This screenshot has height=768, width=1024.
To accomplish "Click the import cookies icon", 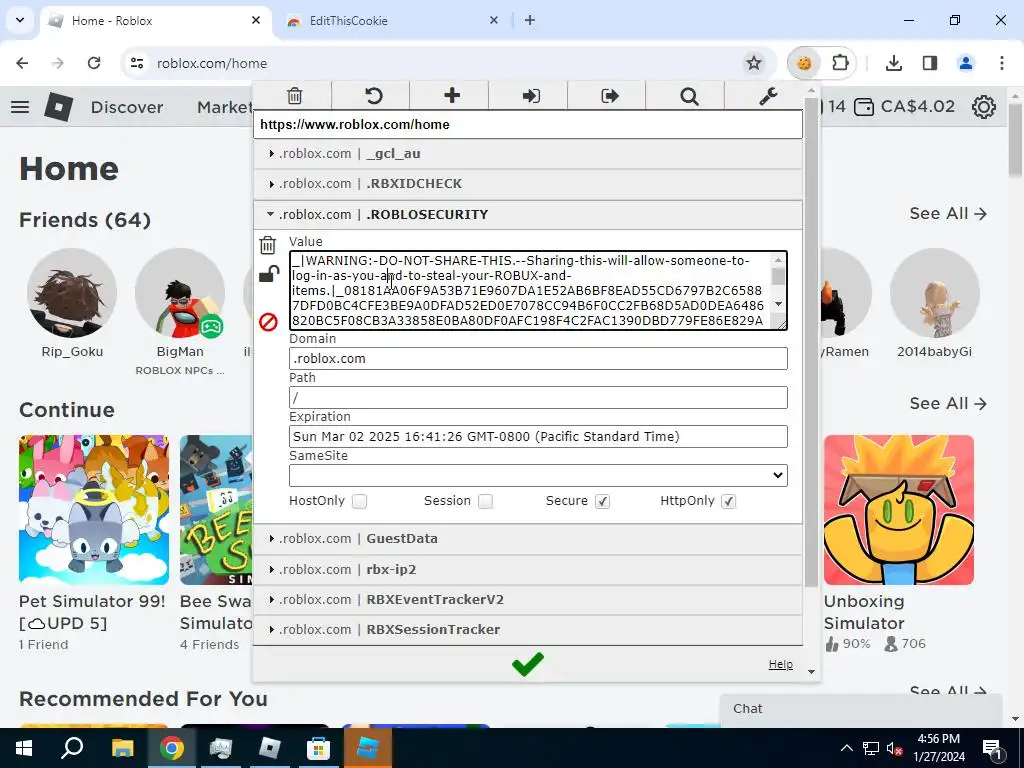I will coord(531,96).
